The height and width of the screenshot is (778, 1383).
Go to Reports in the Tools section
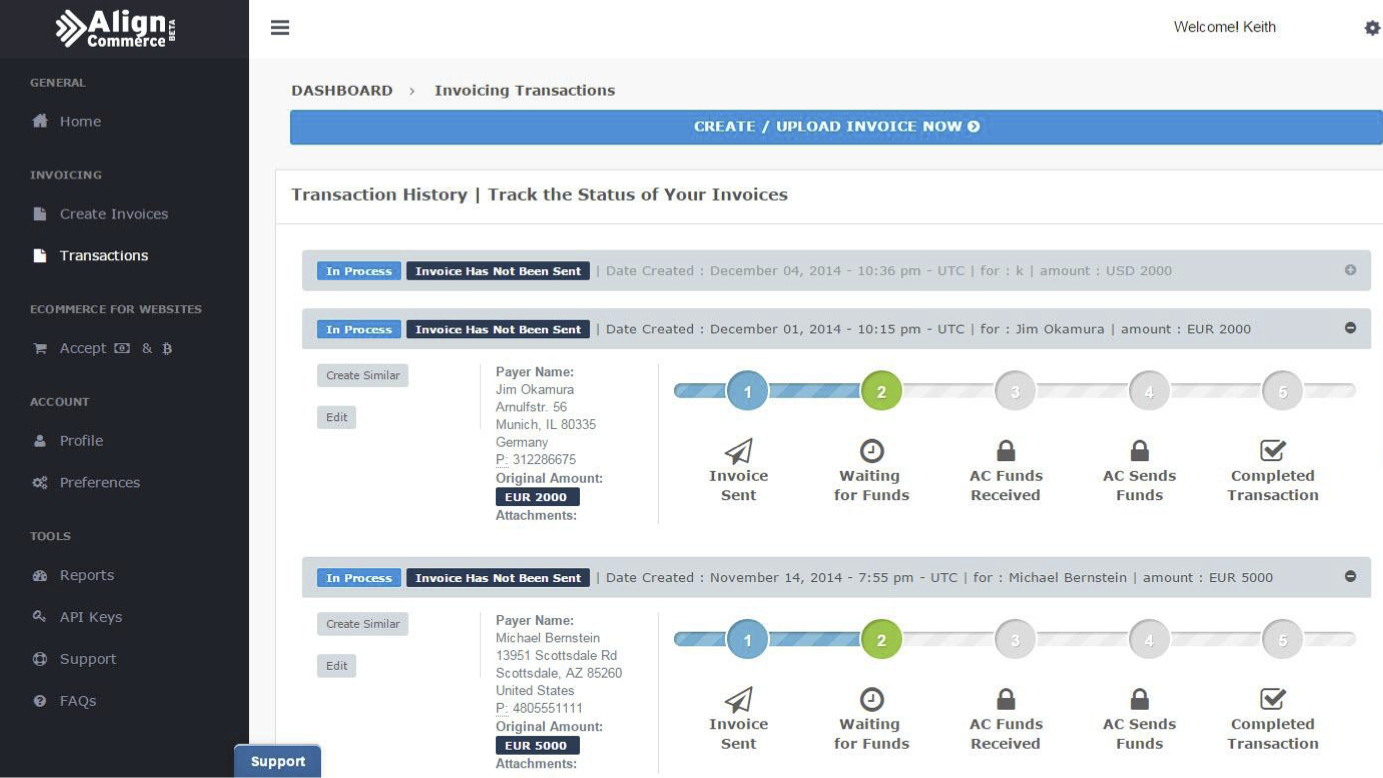click(x=86, y=575)
